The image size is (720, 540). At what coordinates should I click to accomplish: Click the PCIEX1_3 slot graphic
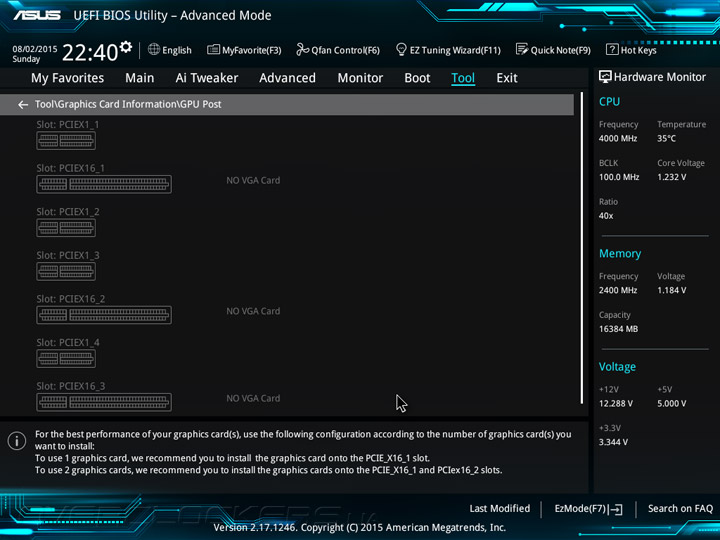[x=66, y=271]
